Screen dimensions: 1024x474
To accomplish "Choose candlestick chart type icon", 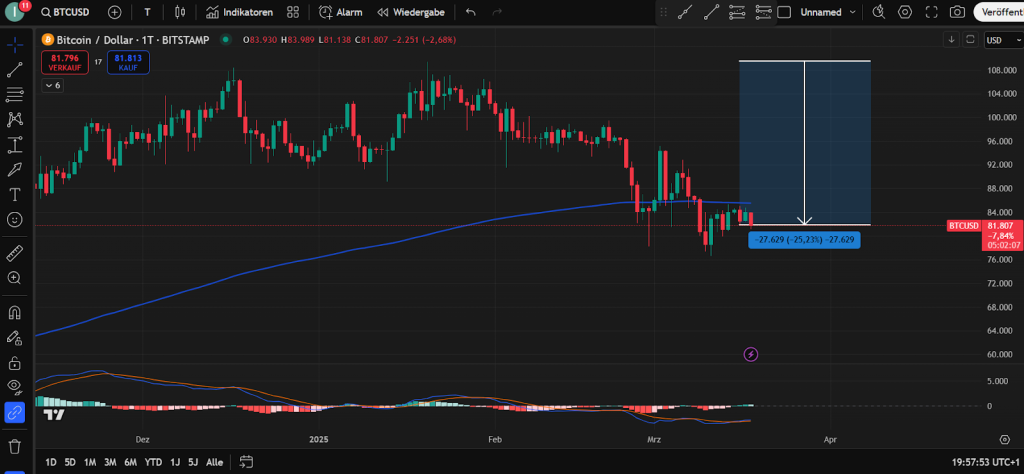I will coord(179,12).
